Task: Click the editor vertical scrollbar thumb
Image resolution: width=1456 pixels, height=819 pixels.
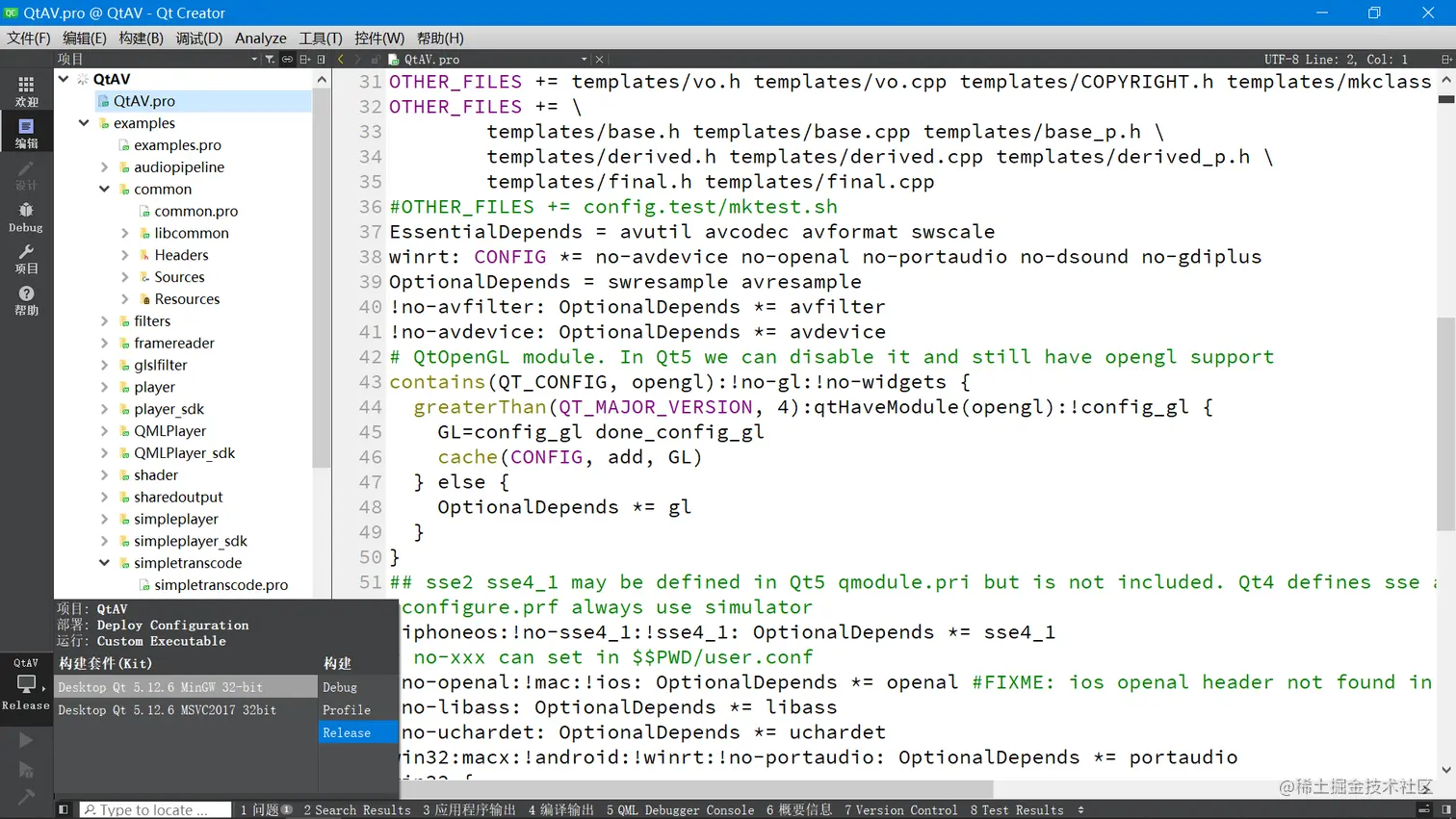Action: 1445,423
